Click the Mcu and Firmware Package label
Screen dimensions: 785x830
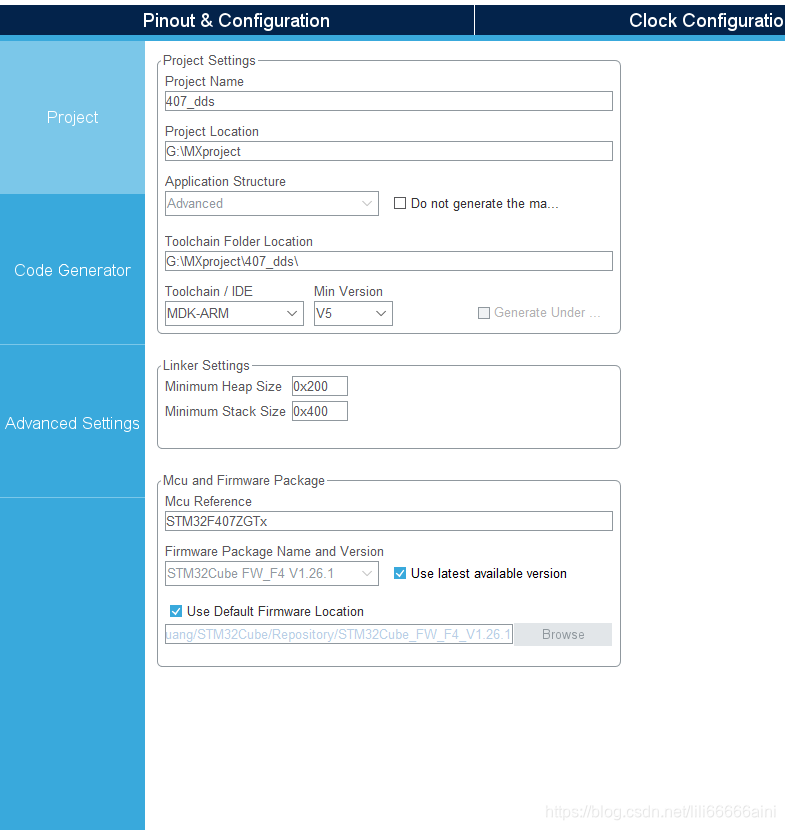point(243,480)
